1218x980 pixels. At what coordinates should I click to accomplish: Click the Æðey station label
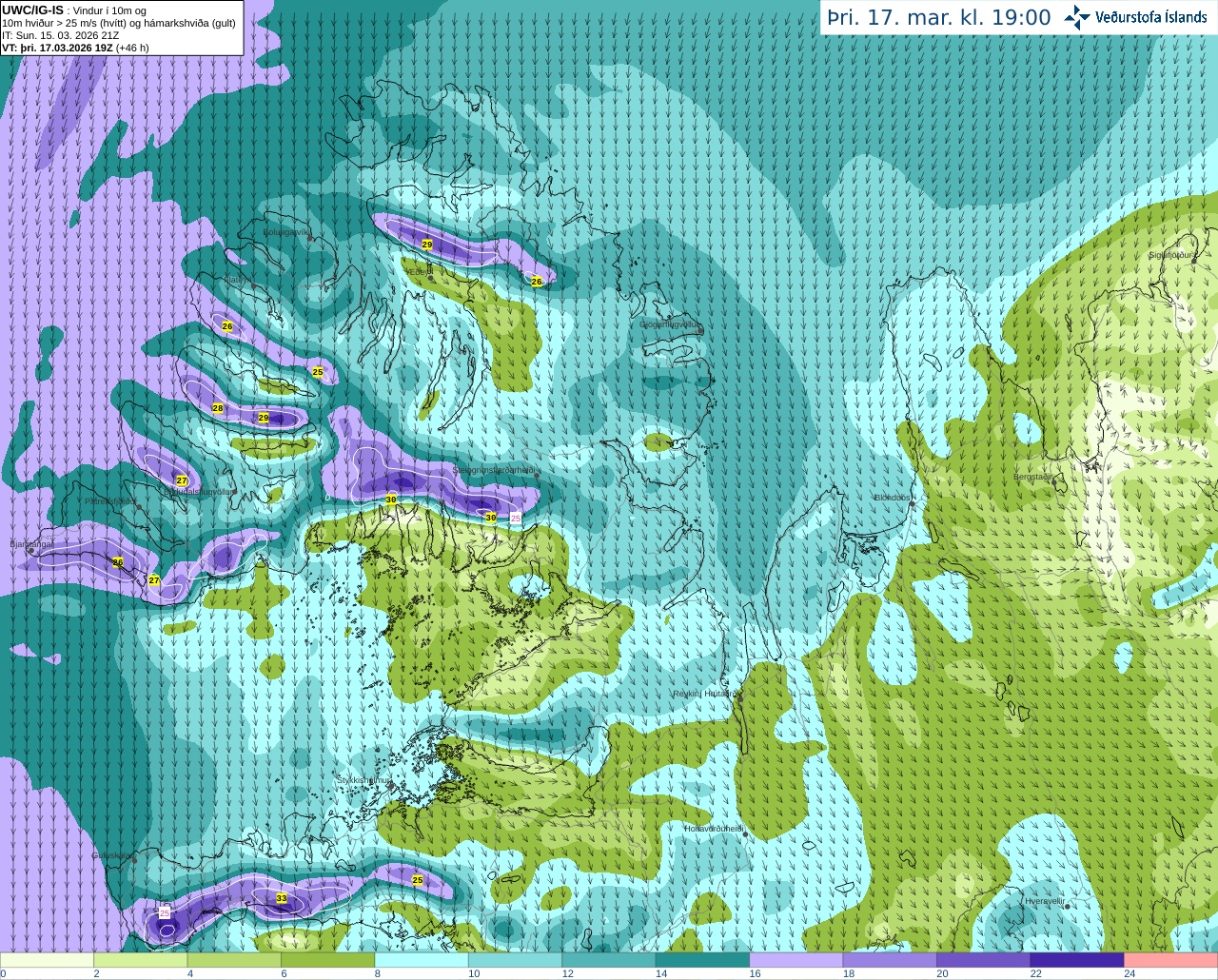pyautogui.click(x=420, y=271)
